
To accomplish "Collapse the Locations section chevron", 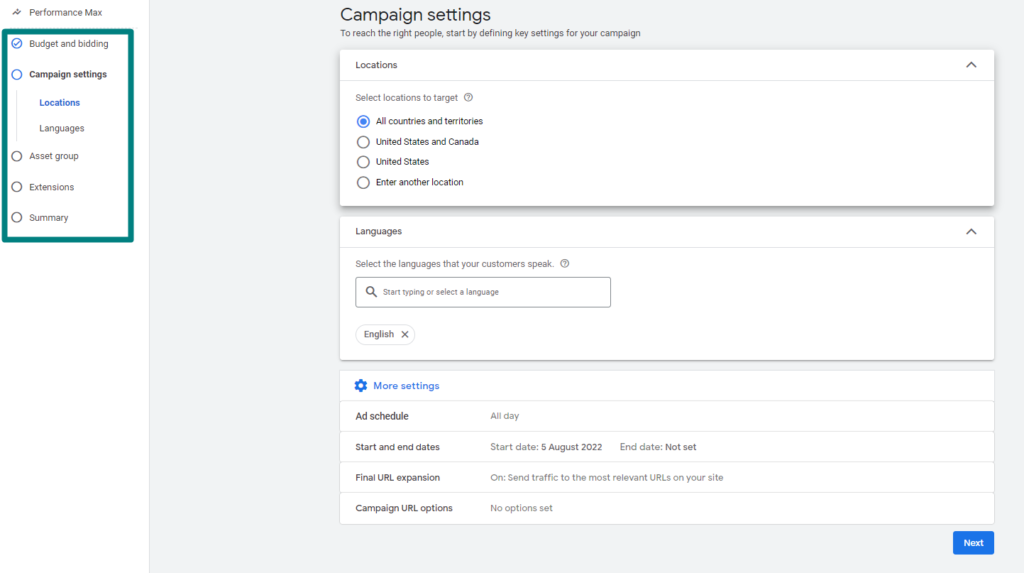I will click(x=971, y=65).
